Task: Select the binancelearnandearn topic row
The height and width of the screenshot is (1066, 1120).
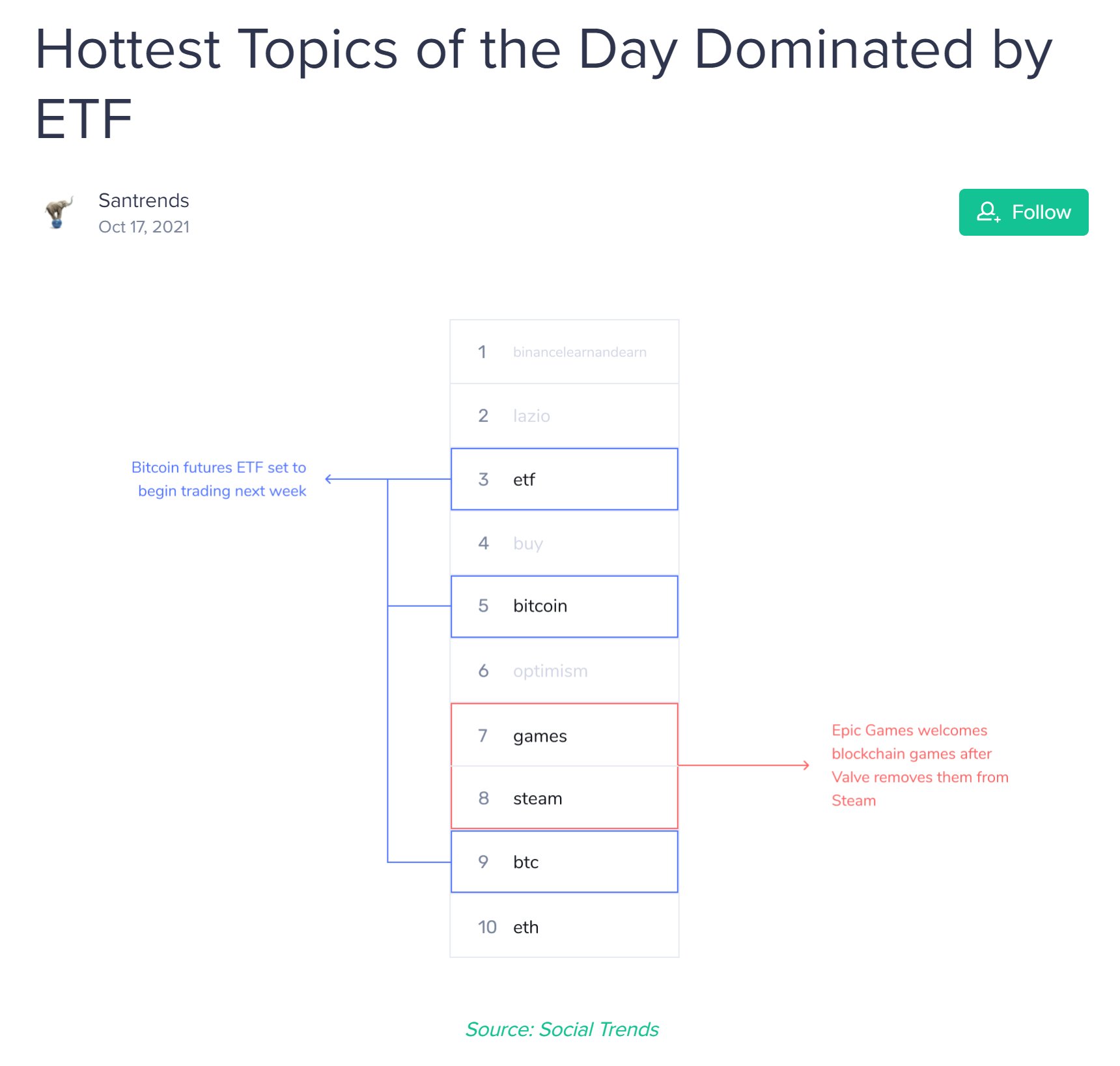Action: click(565, 352)
